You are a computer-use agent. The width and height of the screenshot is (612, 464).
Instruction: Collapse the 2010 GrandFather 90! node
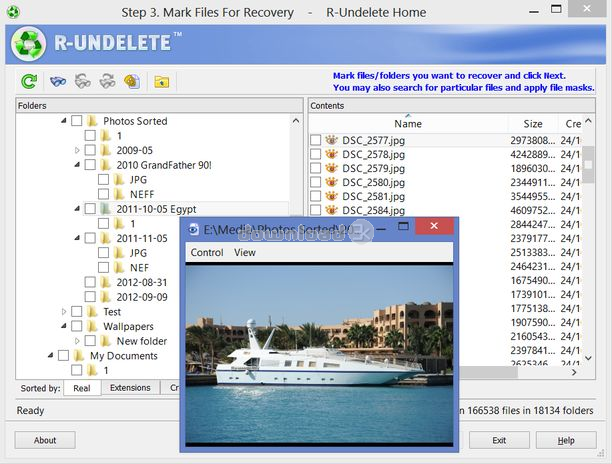click(77, 165)
